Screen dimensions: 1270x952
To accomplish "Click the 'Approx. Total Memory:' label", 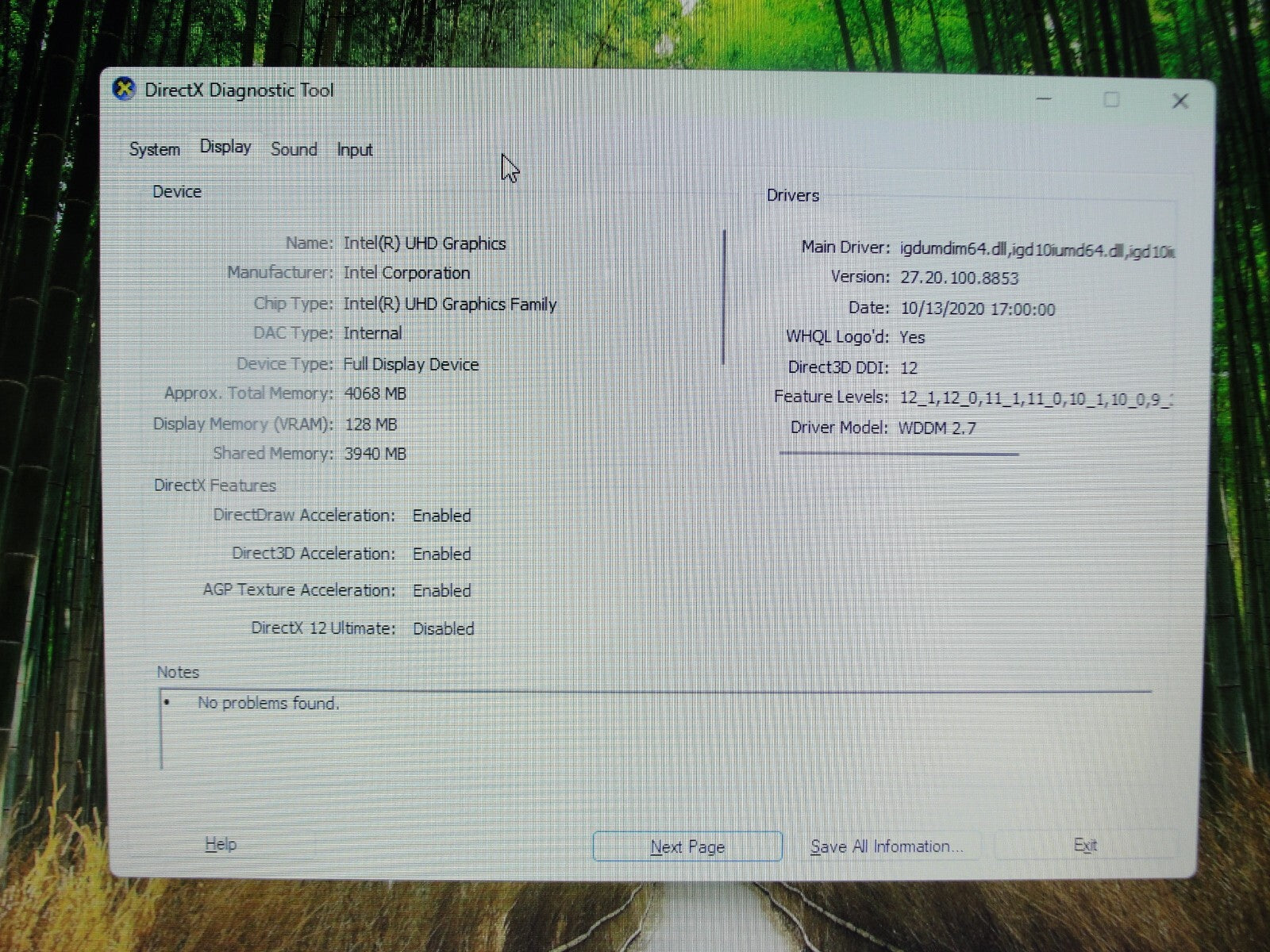I will [248, 393].
